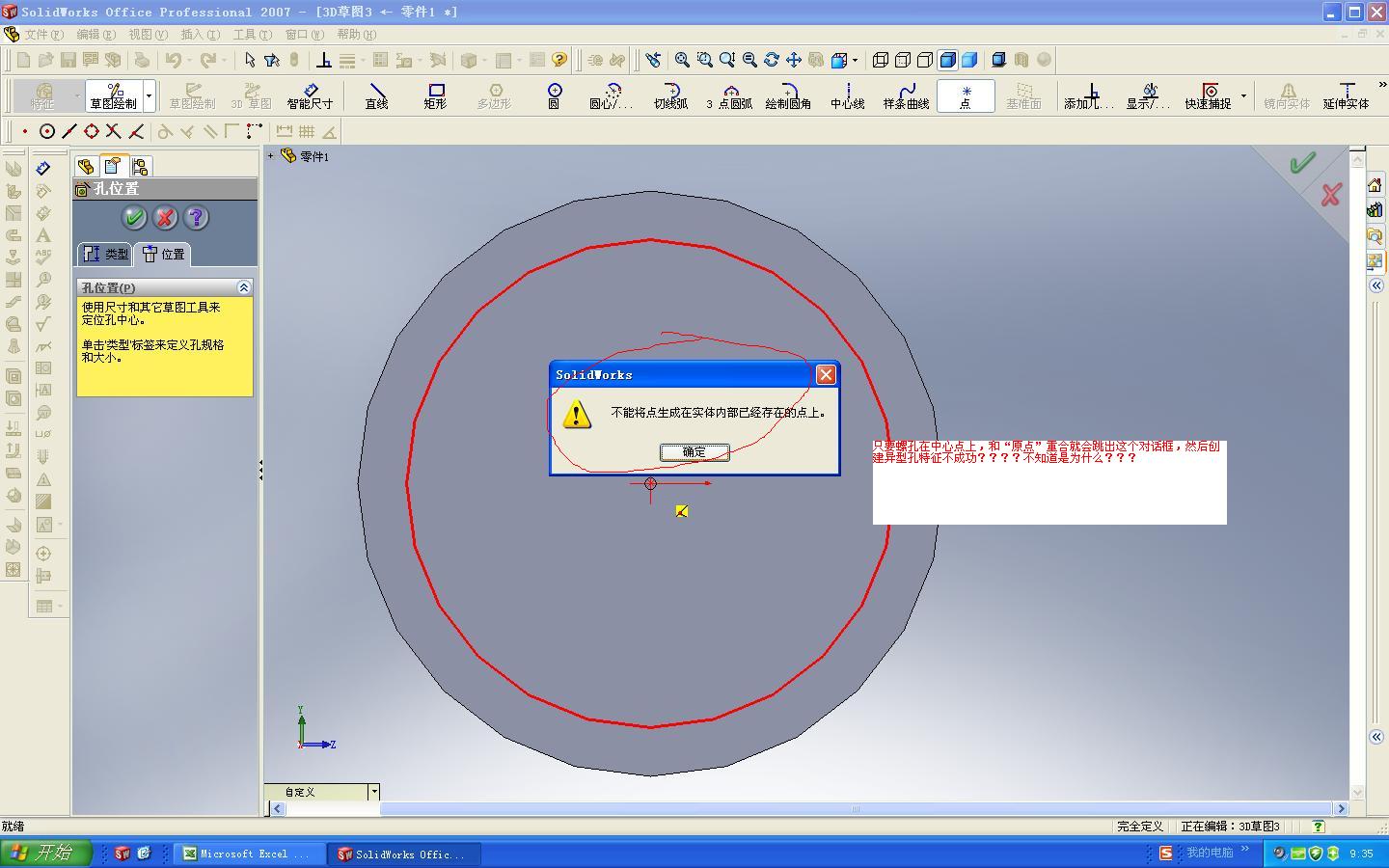Click the Rotate View icon
The image size is (1389, 868).
(x=771, y=60)
